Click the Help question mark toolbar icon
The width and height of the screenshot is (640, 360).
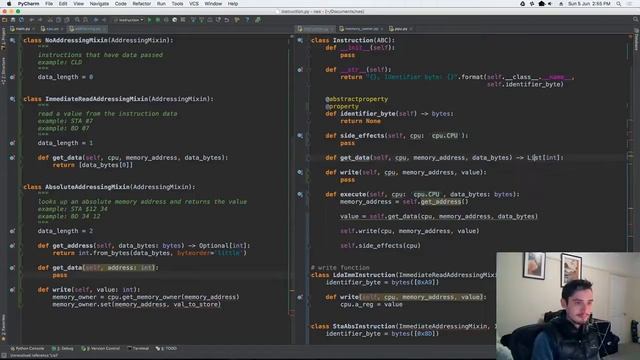click(247, 20)
